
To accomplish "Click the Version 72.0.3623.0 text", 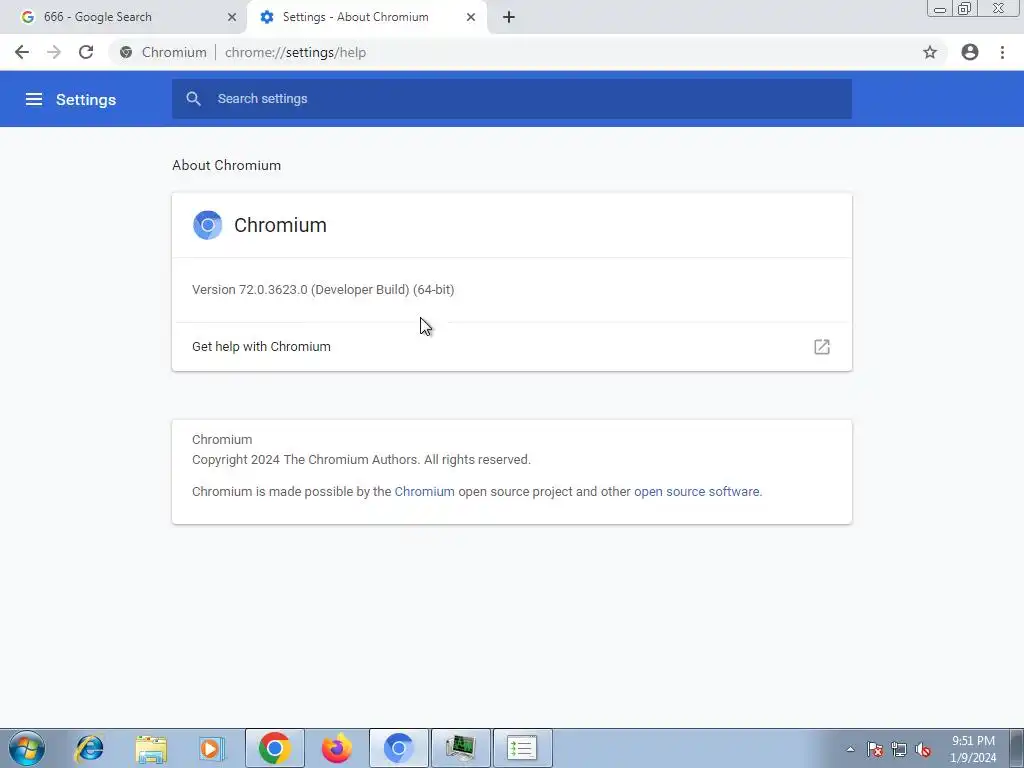I will (323, 289).
